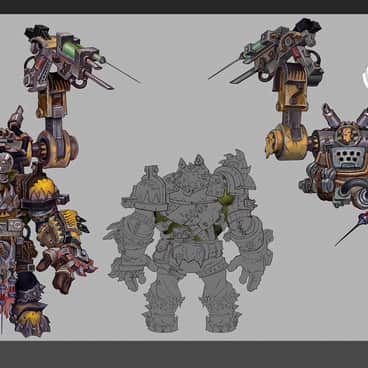Select the gray unpainted robot model
The height and width of the screenshot is (368, 368).
pyautogui.click(x=188, y=242)
